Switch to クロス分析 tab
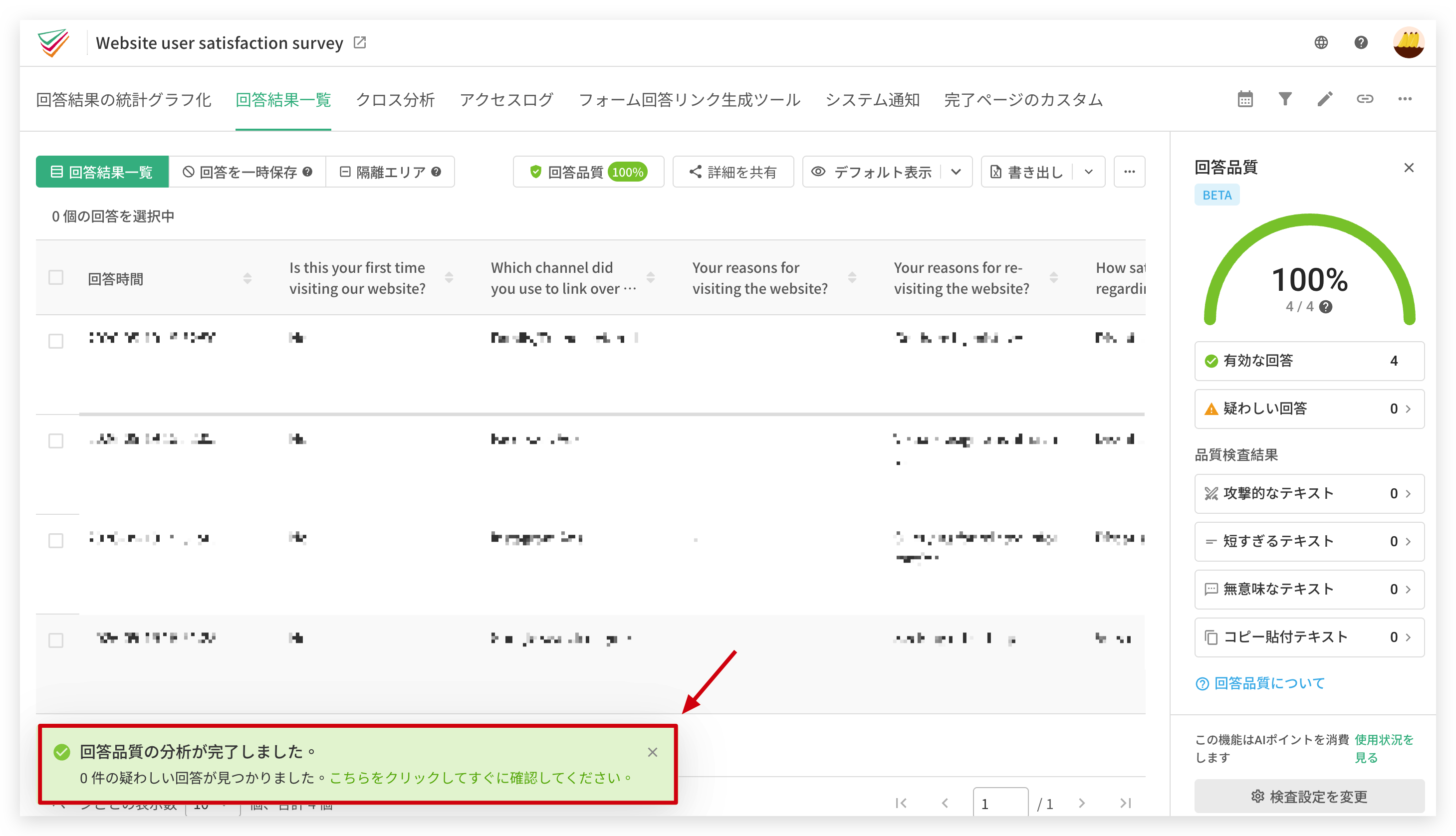 pyautogui.click(x=395, y=100)
